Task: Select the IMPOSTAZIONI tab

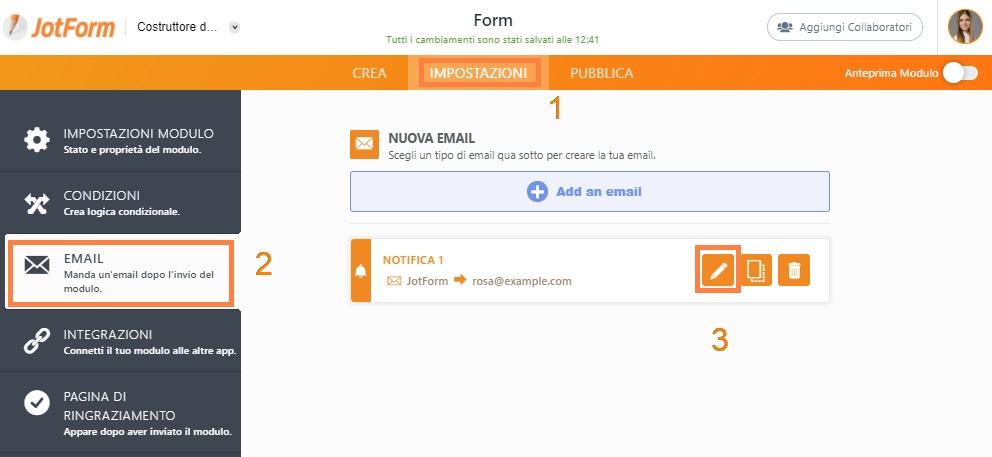Action: point(478,73)
